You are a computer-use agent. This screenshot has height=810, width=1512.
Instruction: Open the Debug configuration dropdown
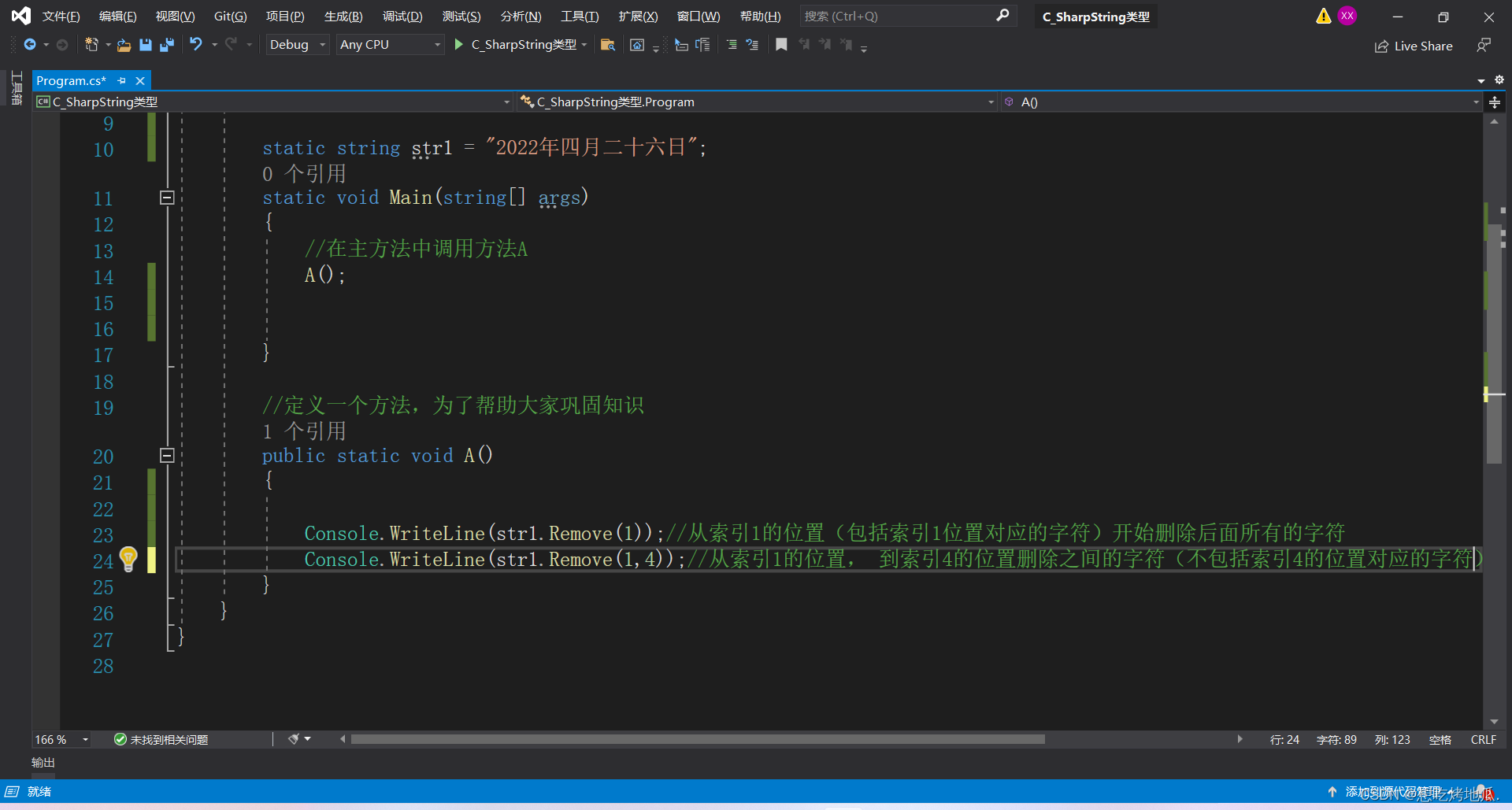coord(298,45)
